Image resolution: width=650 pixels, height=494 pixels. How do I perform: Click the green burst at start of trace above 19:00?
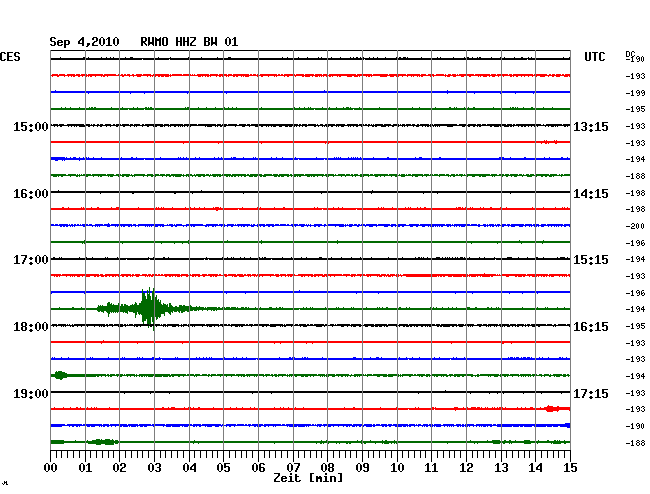[x=60, y=375]
